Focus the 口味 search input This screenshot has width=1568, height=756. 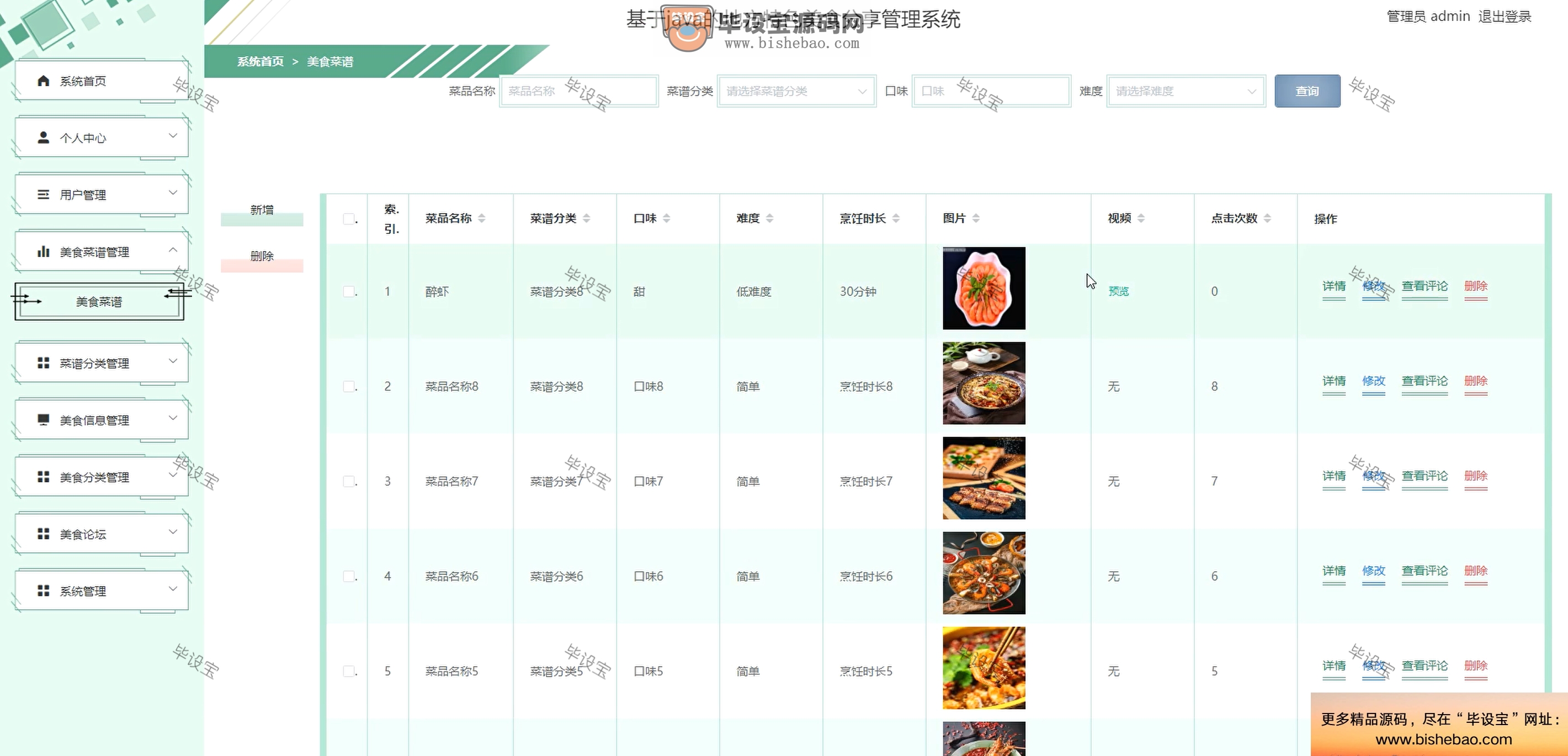click(992, 91)
